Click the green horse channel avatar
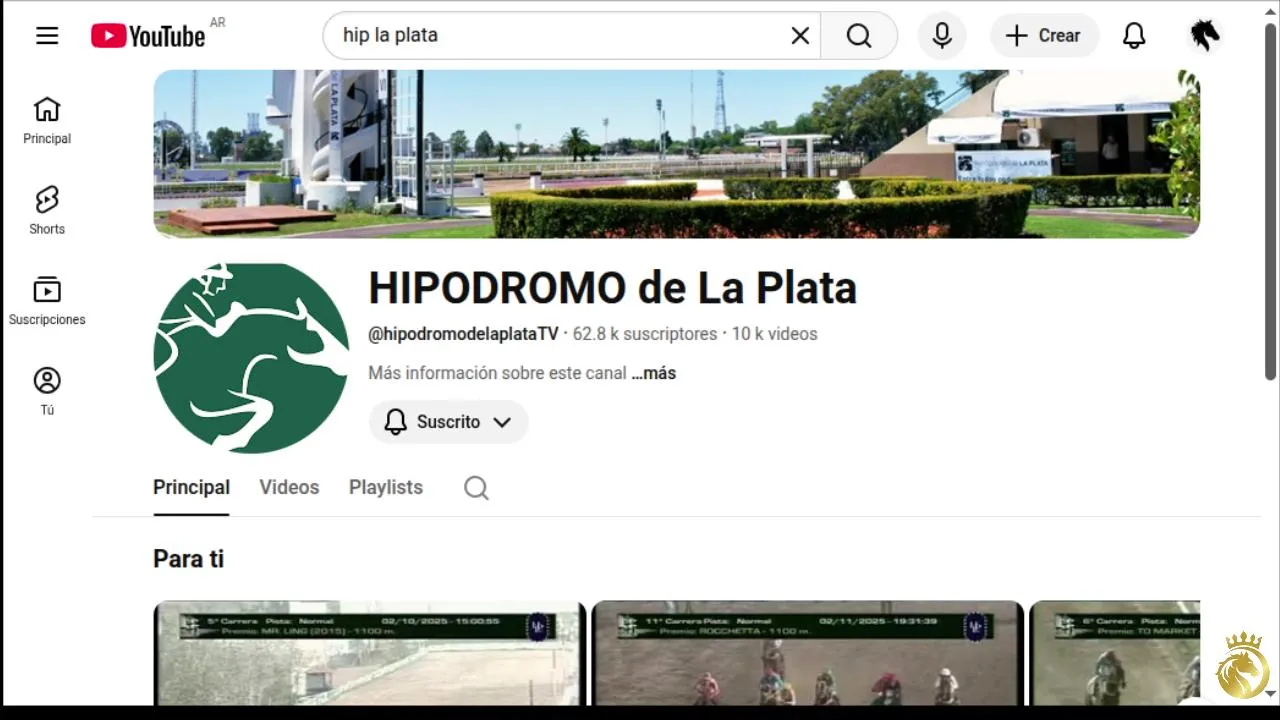 point(251,358)
